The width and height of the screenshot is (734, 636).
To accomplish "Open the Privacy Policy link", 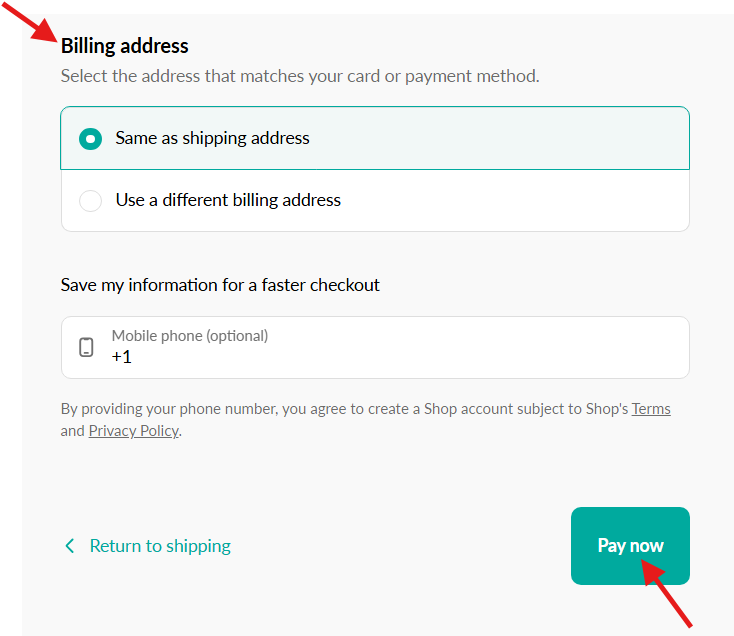I will (x=133, y=431).
